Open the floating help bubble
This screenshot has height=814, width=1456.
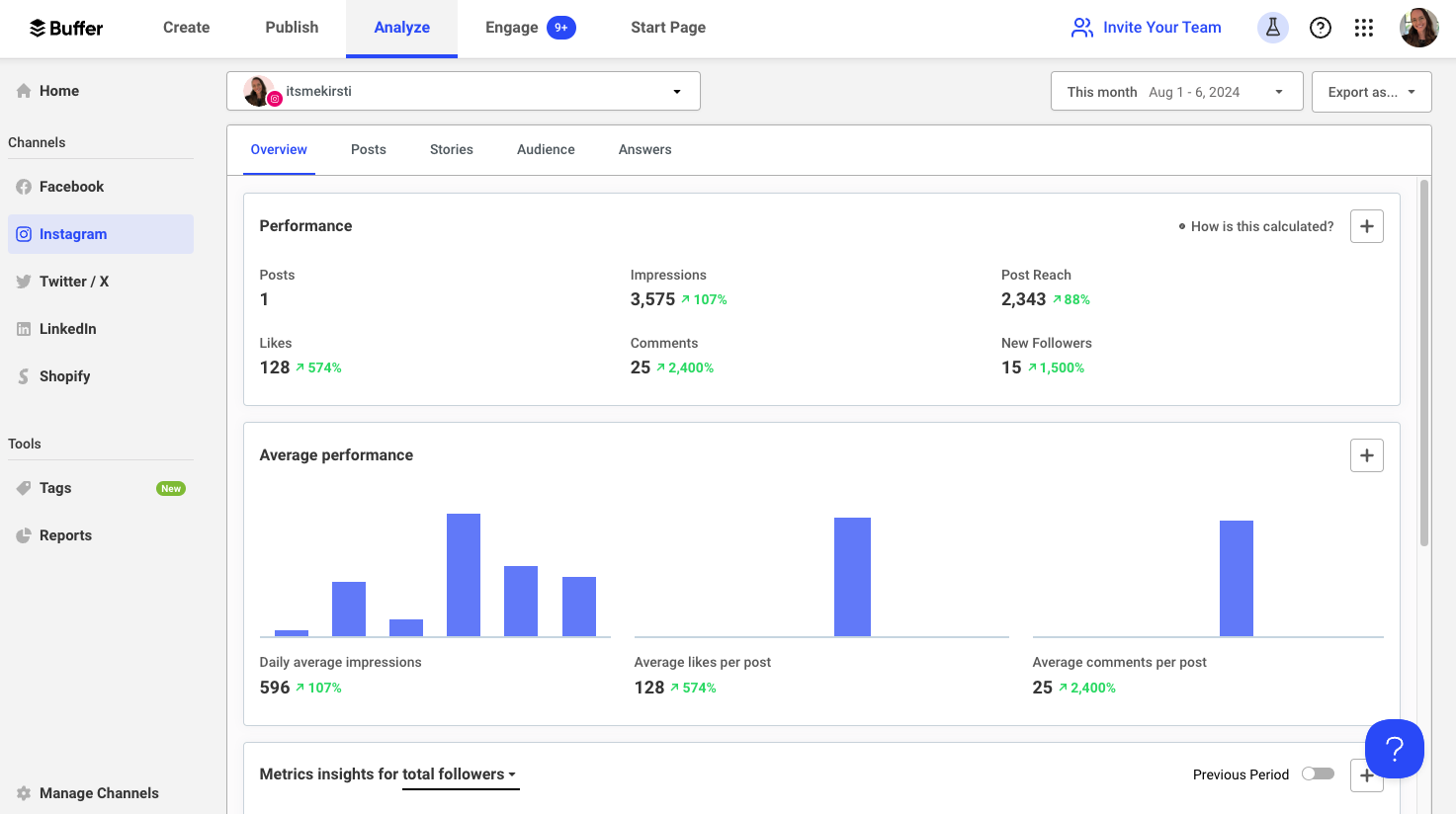[x=1394, y=749]
